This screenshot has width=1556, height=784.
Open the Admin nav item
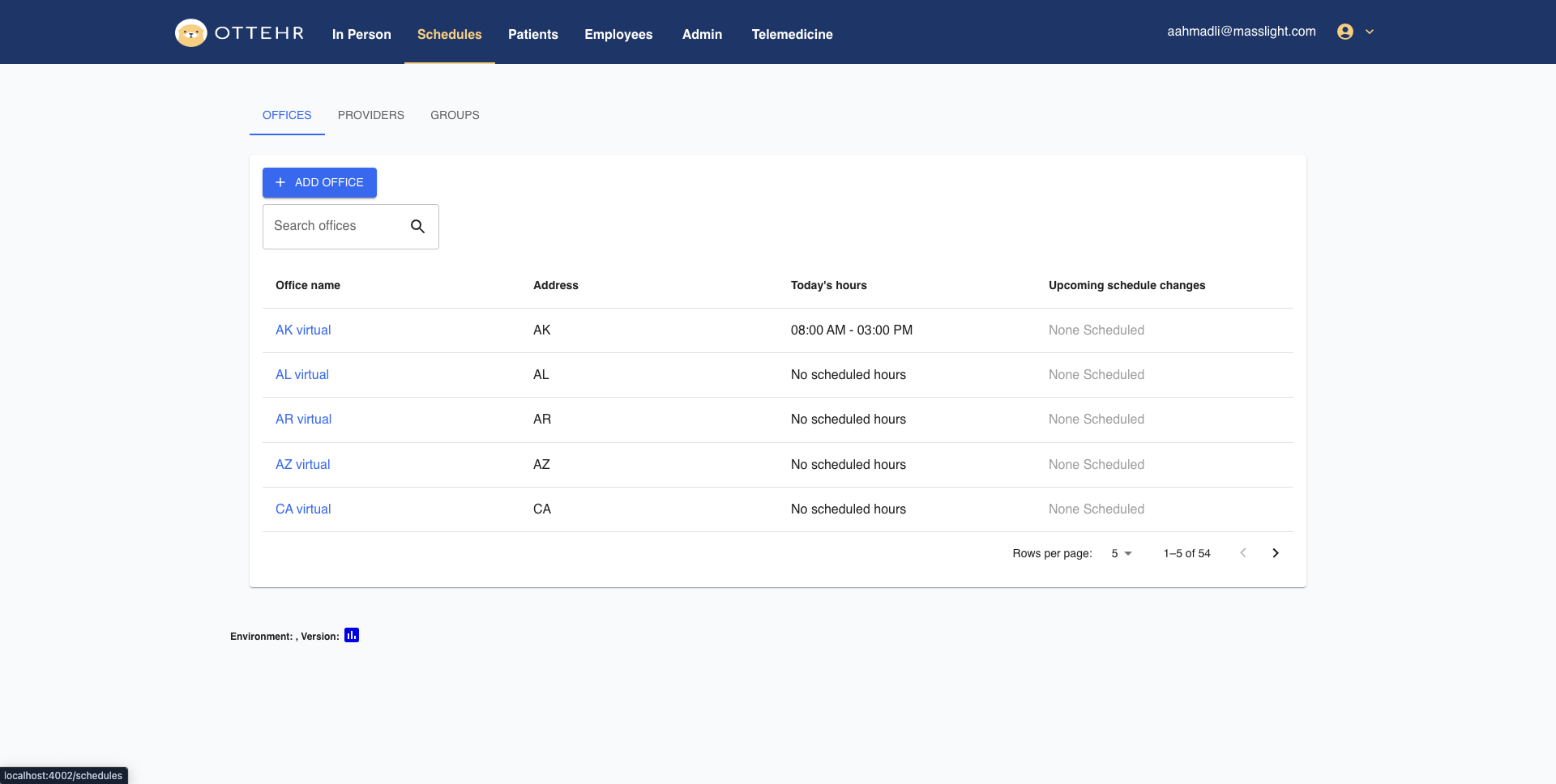point(702,34)
